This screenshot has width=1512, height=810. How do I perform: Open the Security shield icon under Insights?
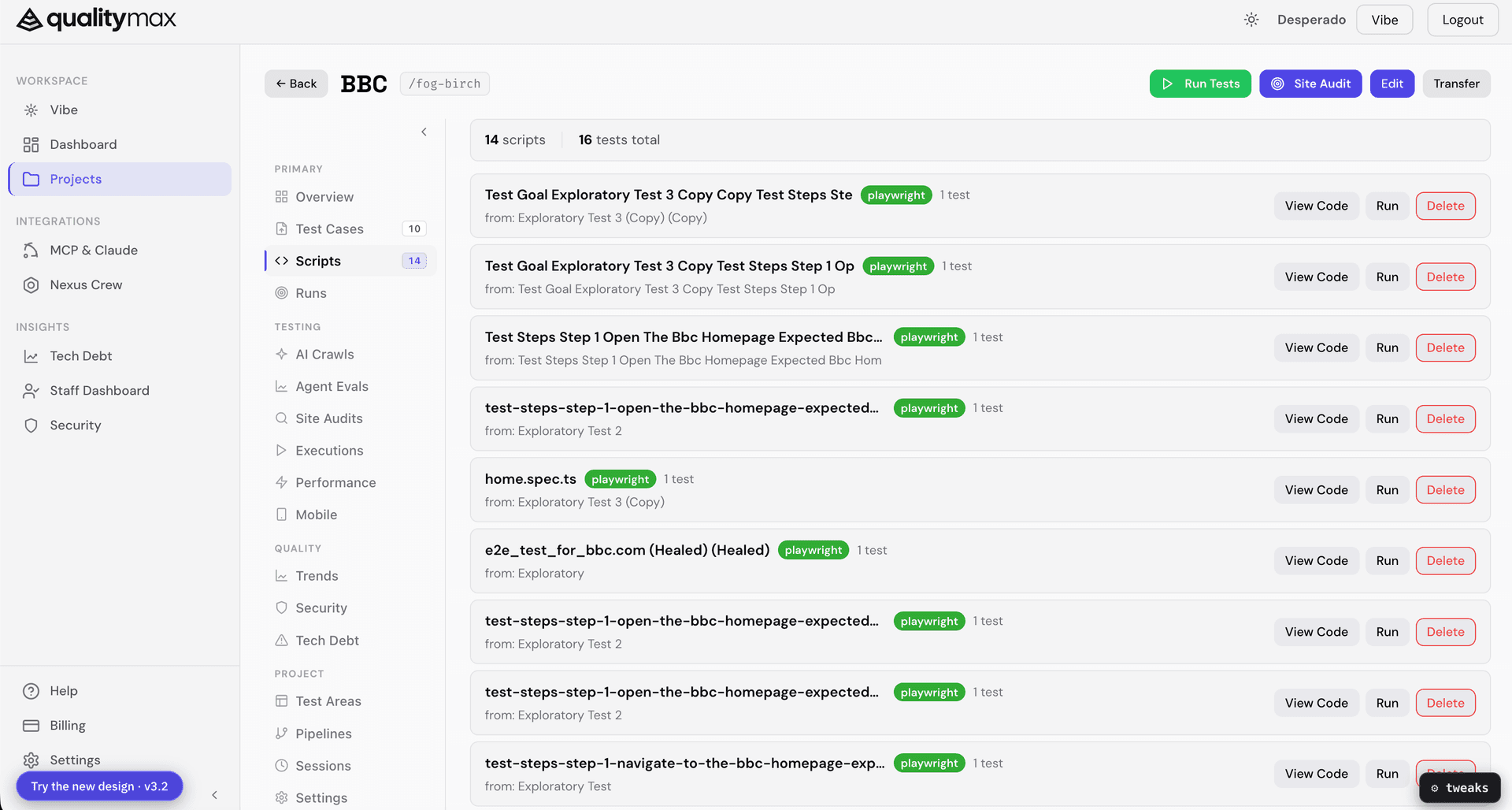click(31, 425)
